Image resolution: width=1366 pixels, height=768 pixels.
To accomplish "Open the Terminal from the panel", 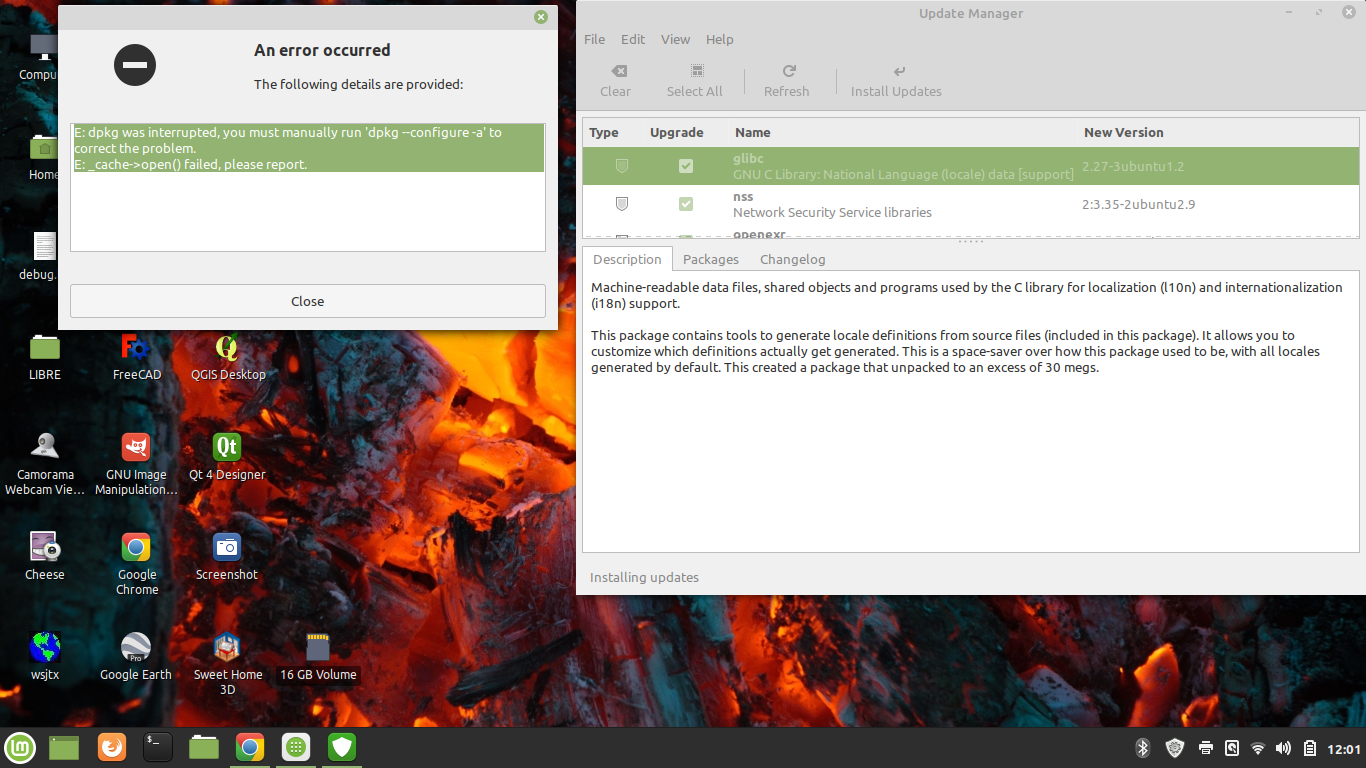I will (158, 747).
